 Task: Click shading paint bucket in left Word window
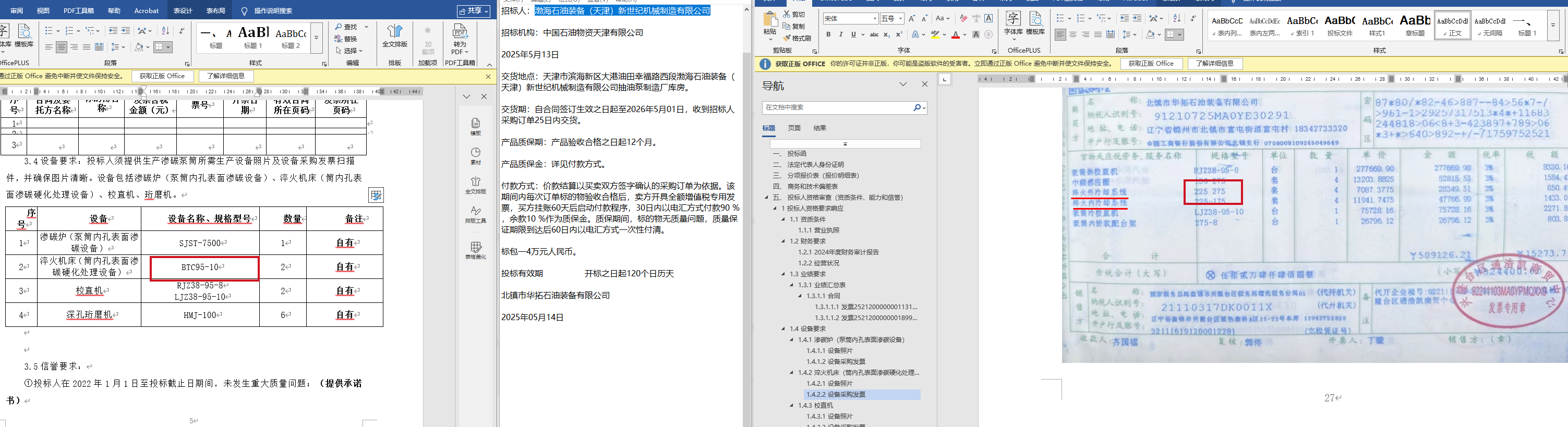pyautogui.click(x=139, y=47)
